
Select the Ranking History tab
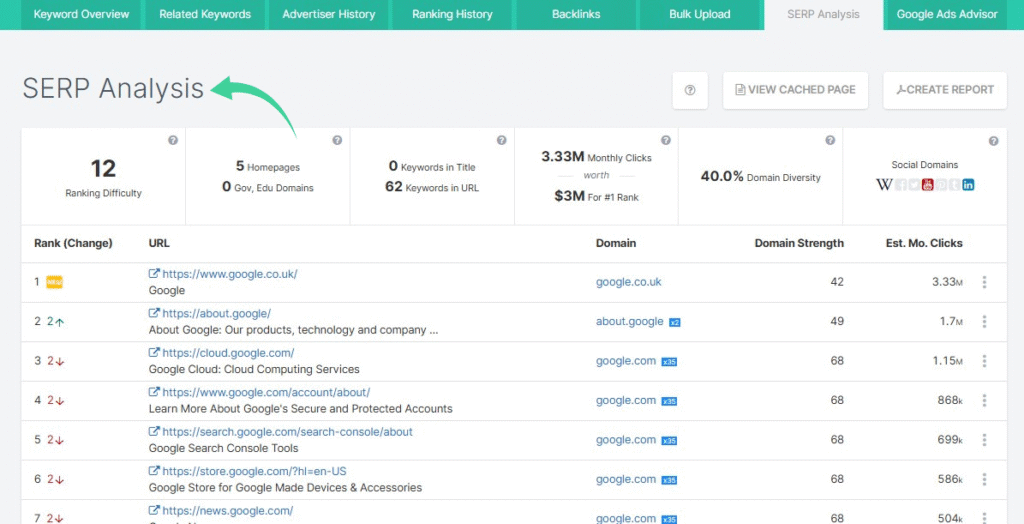click(452, 14)
